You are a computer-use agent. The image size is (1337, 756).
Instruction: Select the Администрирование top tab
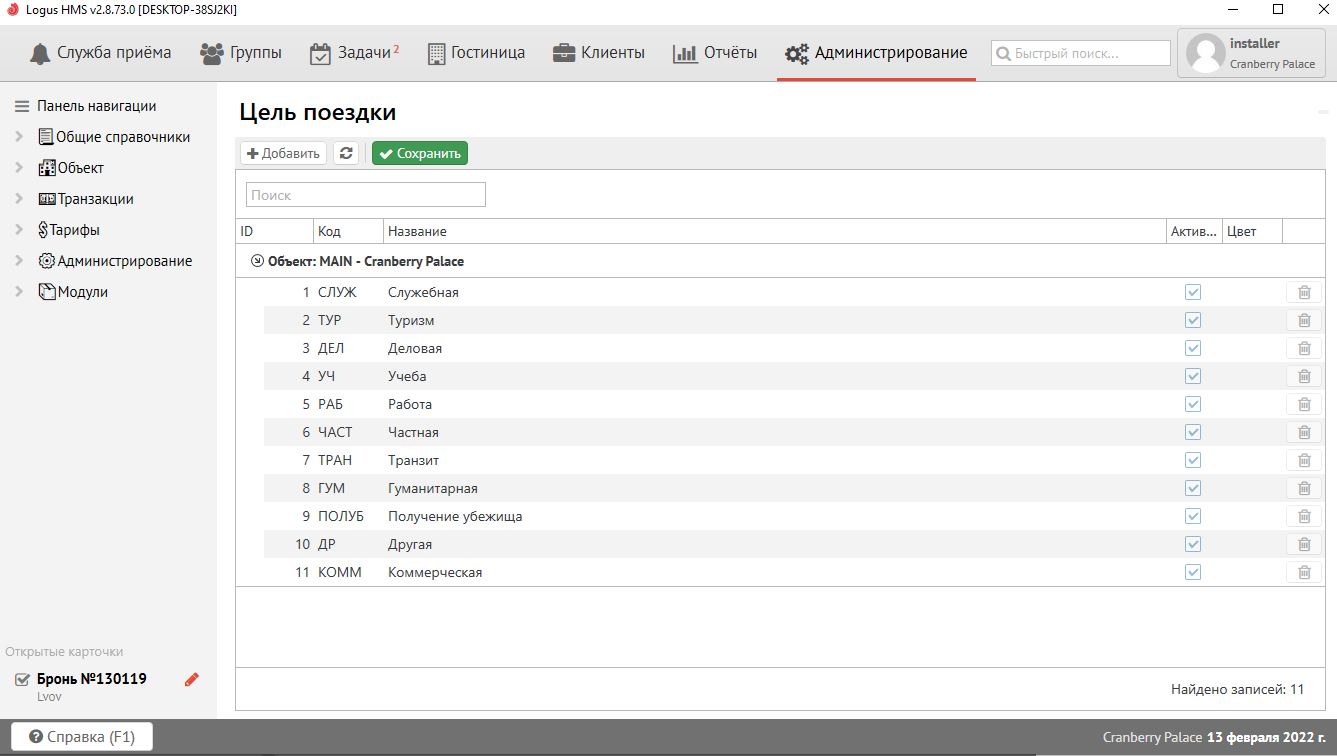click(877, 53)
